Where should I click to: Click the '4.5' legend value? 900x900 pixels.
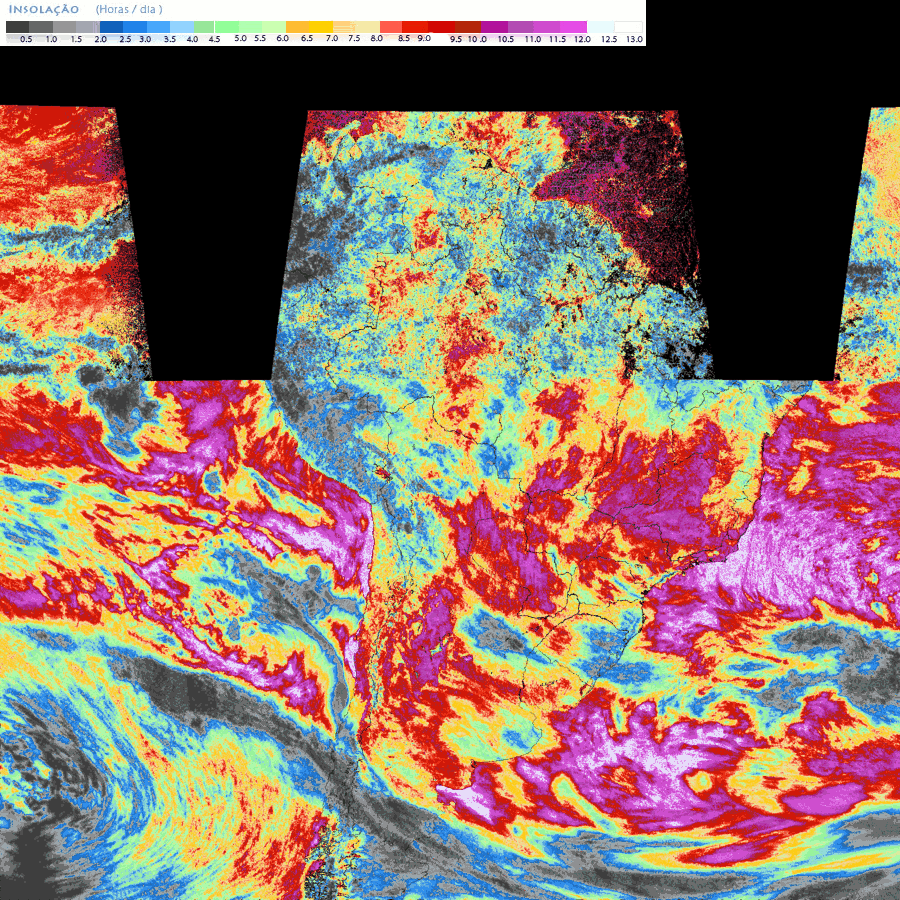point(214,39)
